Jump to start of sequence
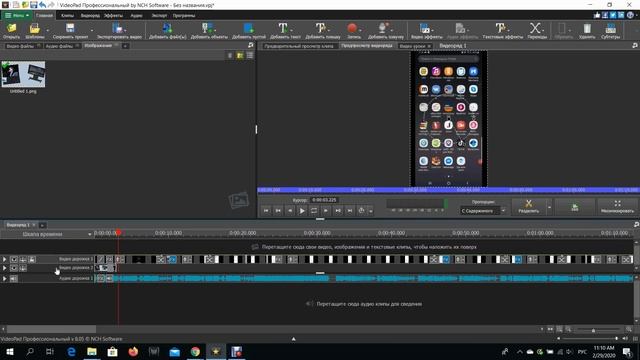The image size is (640, 360). [266, 211]
